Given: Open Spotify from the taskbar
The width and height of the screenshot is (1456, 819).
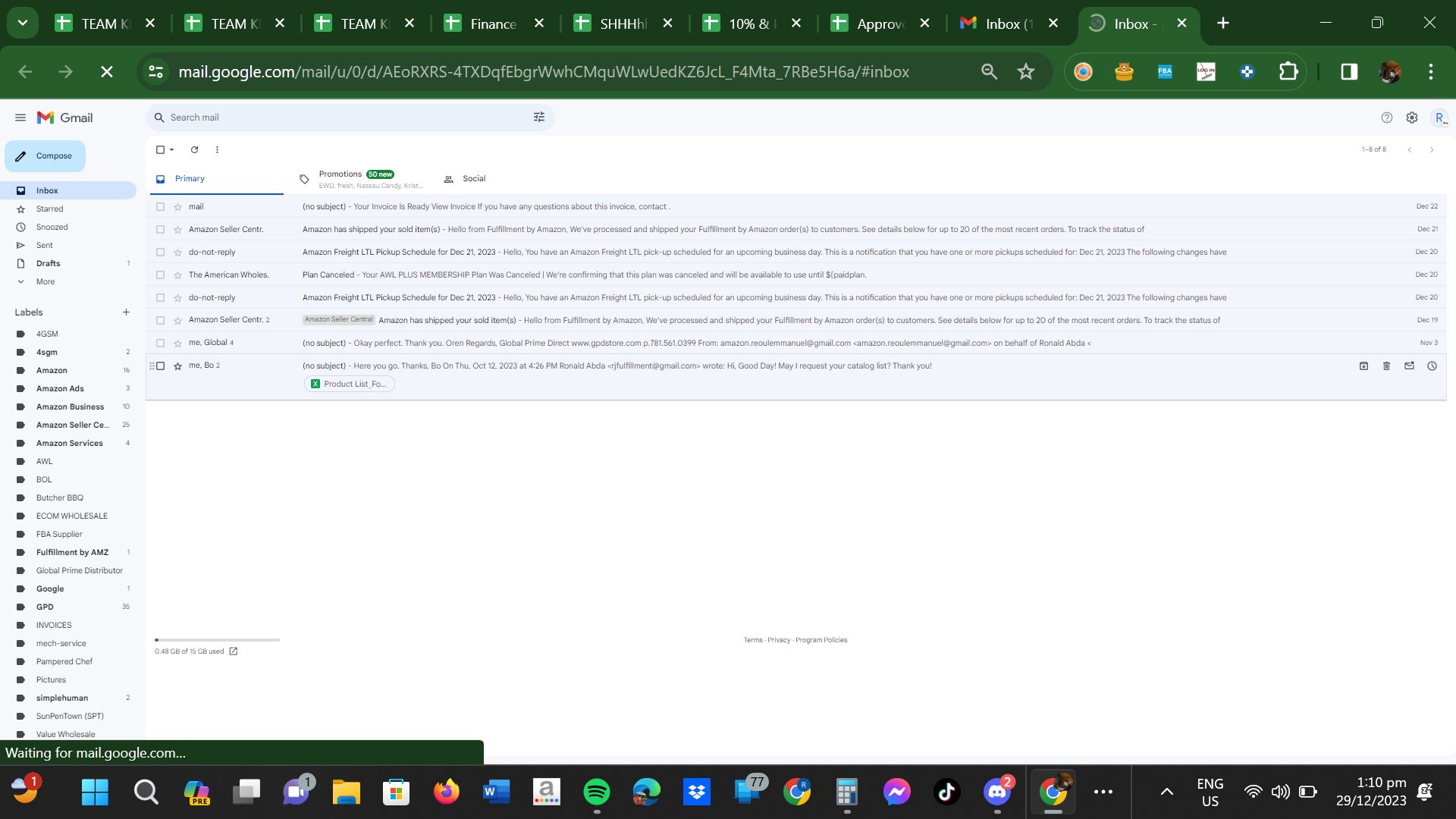Looking at the screenshot, I should [597, 792].
